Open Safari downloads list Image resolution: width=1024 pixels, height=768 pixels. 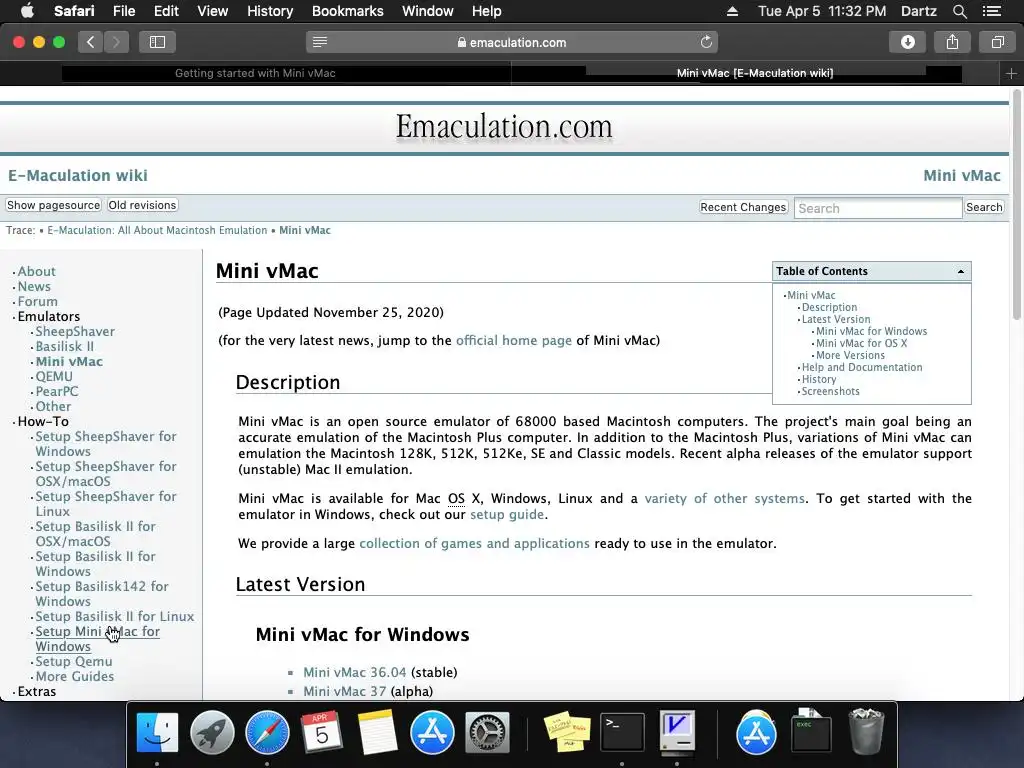pos(908,42)
